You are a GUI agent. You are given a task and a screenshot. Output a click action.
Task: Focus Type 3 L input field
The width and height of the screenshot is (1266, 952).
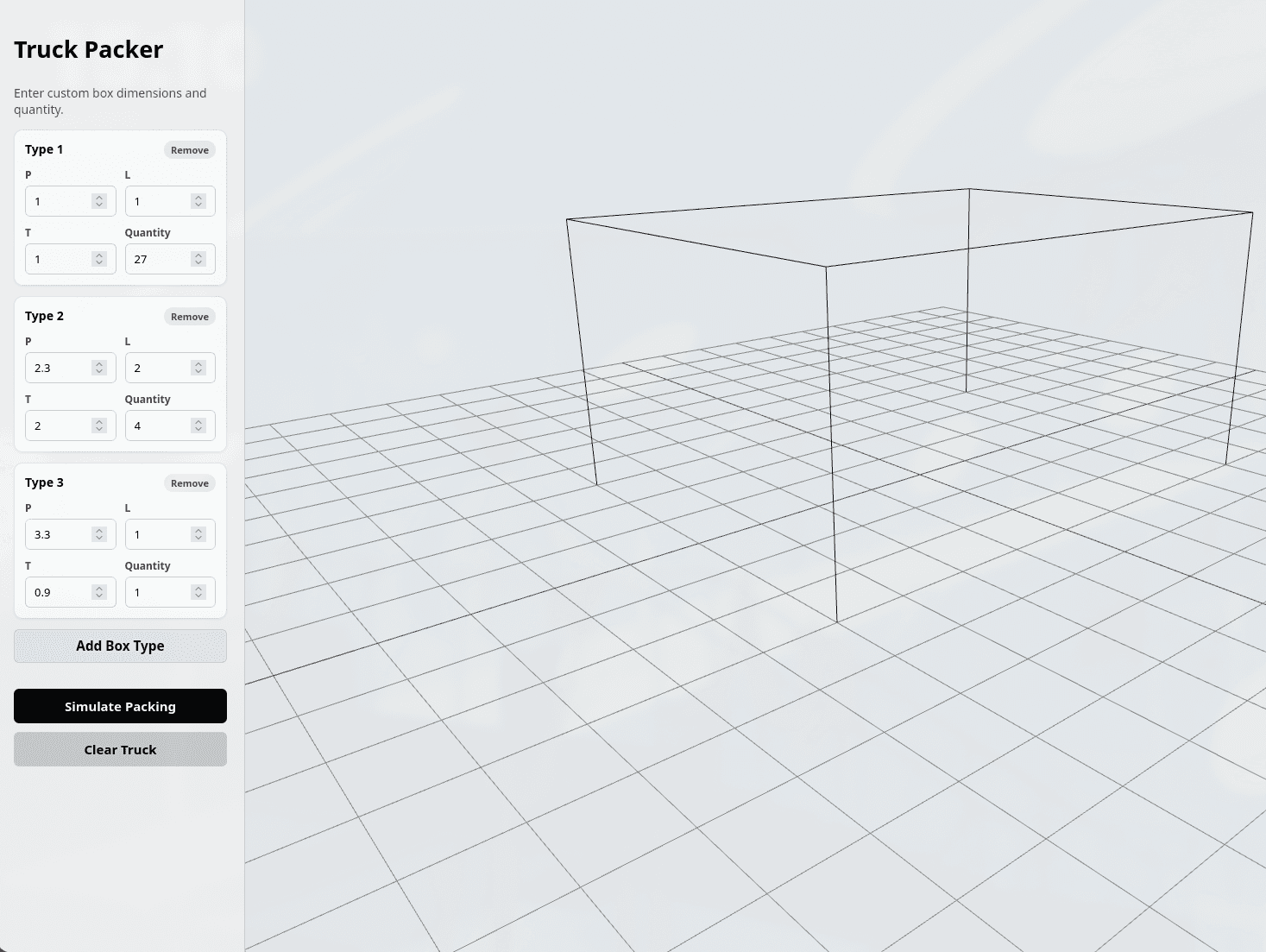(170, 534)
